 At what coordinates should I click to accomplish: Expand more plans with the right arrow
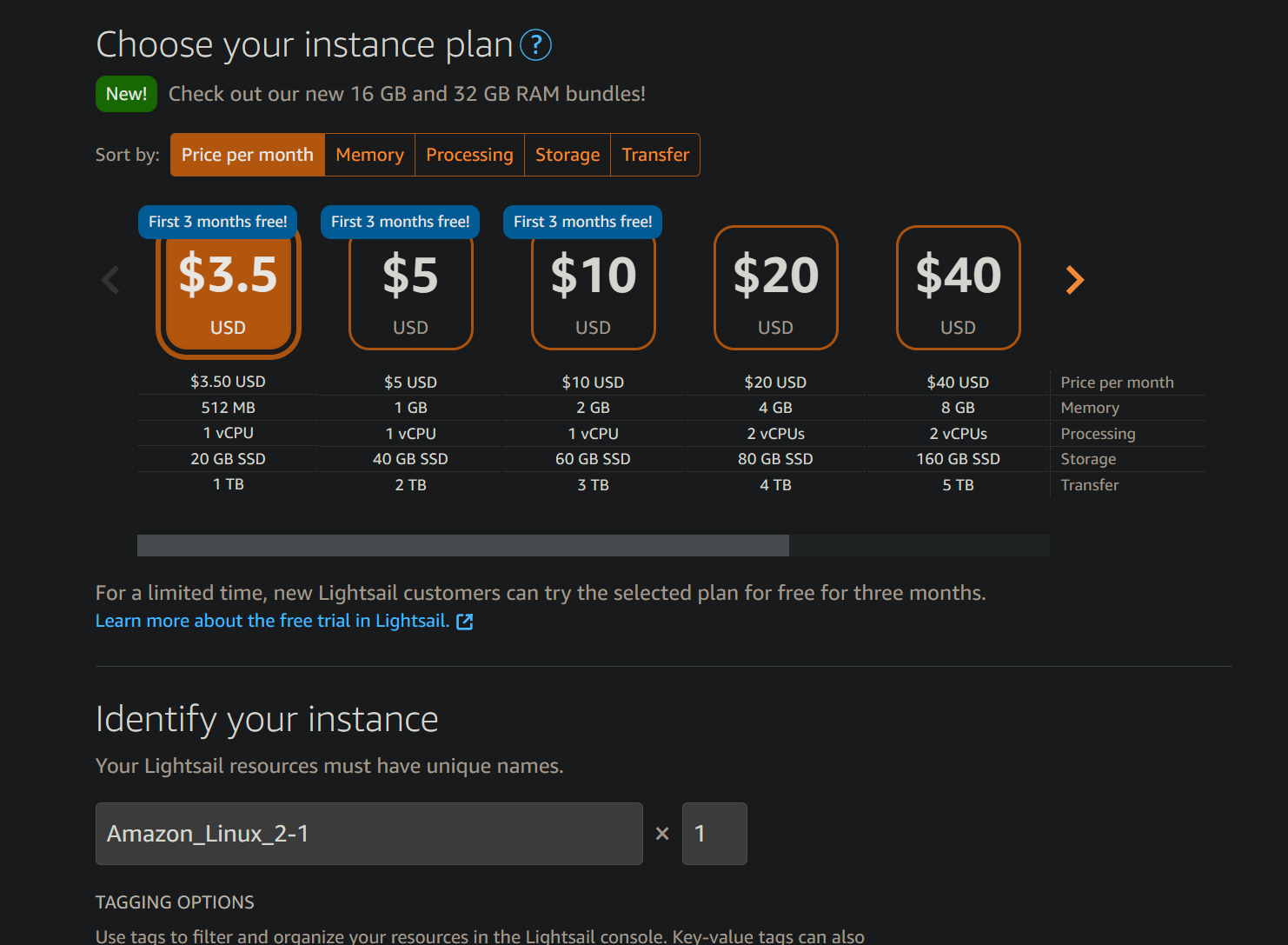(x=1075, y=279)
